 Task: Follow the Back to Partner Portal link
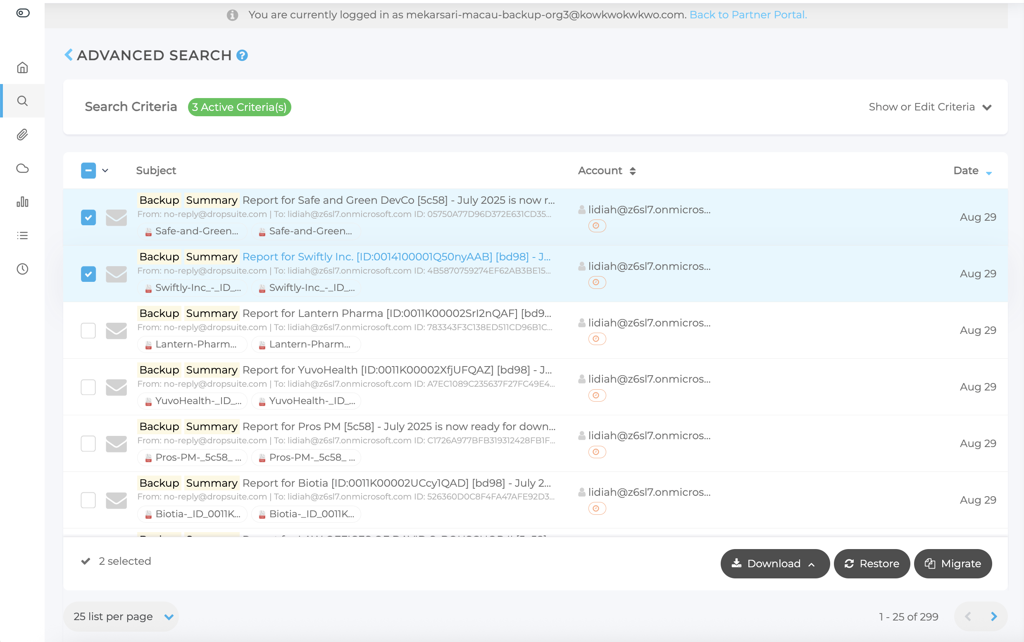click(x=747, y=15)
